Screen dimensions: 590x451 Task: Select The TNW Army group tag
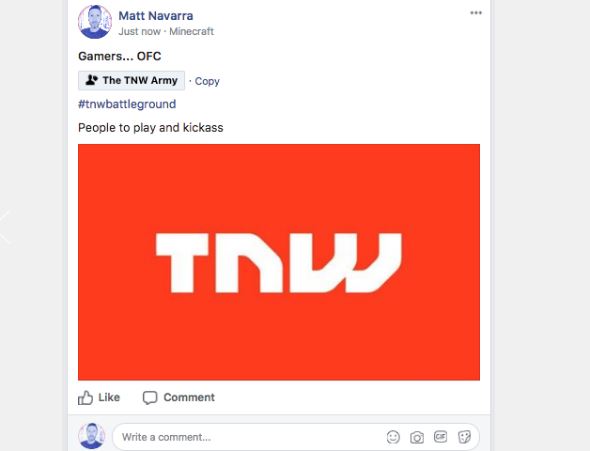pos(131,80)
